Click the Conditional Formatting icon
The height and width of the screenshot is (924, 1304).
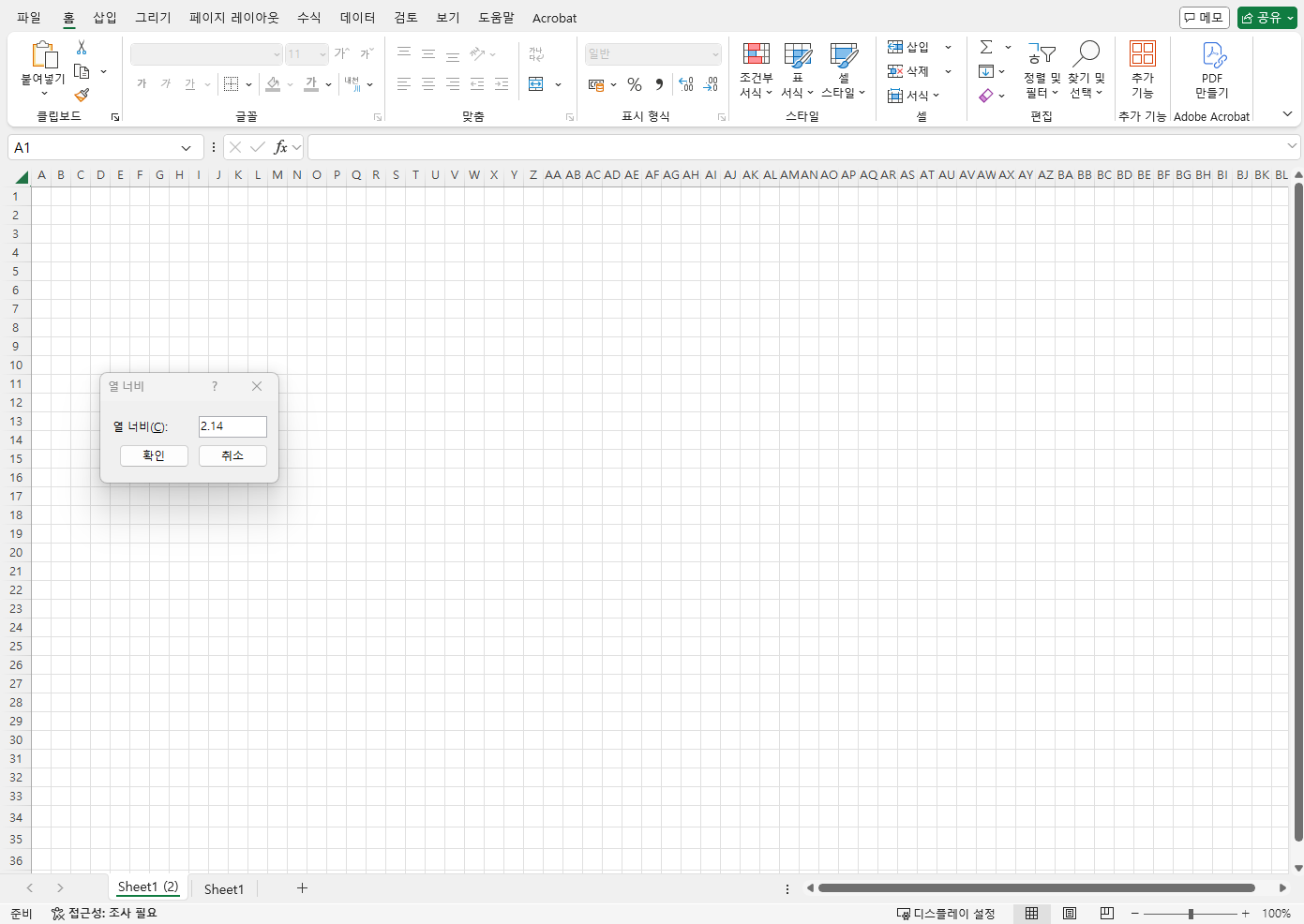pyautogui.click(x=756, y=54)
